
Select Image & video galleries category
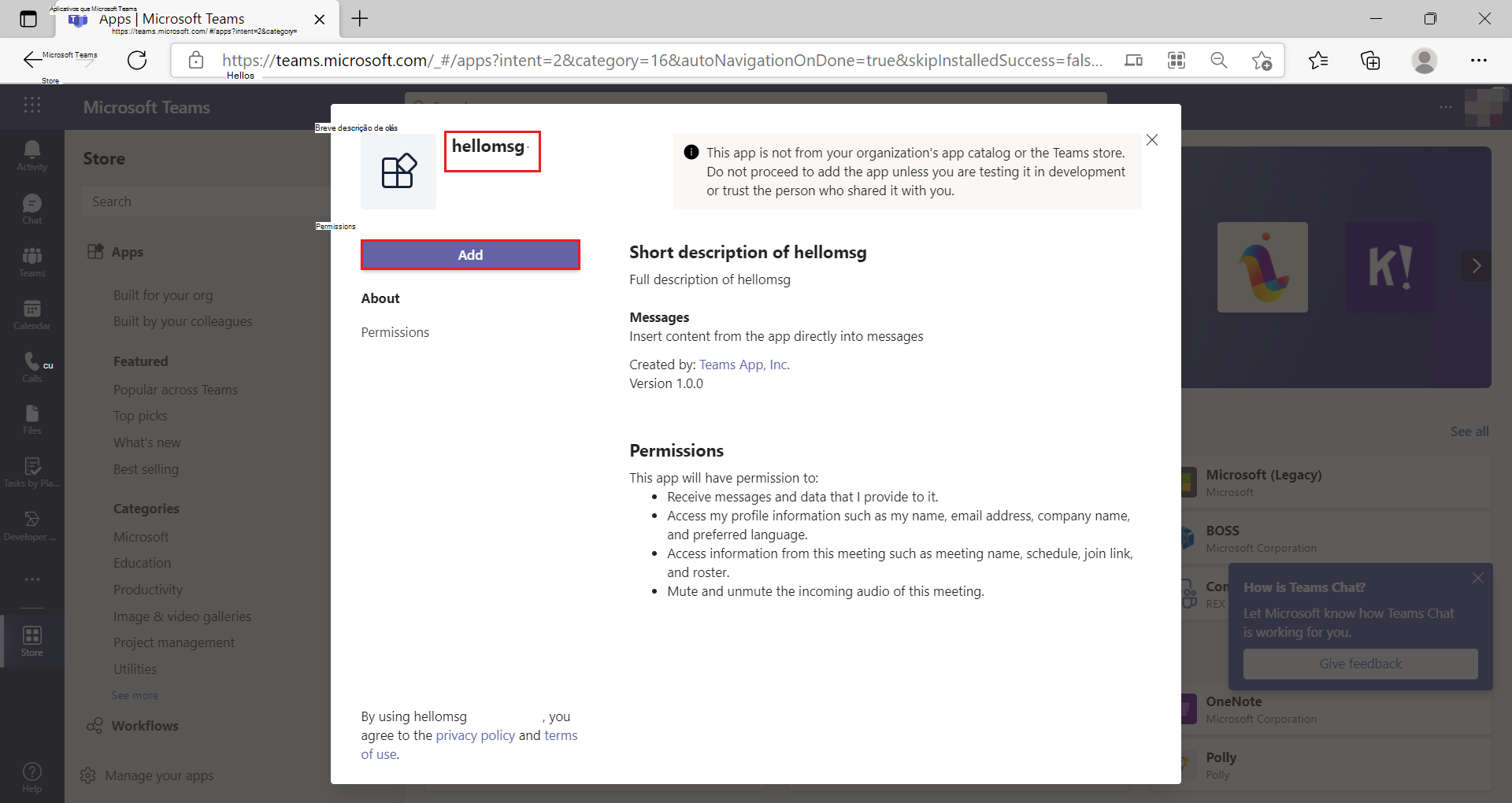(x=182, y=616)
